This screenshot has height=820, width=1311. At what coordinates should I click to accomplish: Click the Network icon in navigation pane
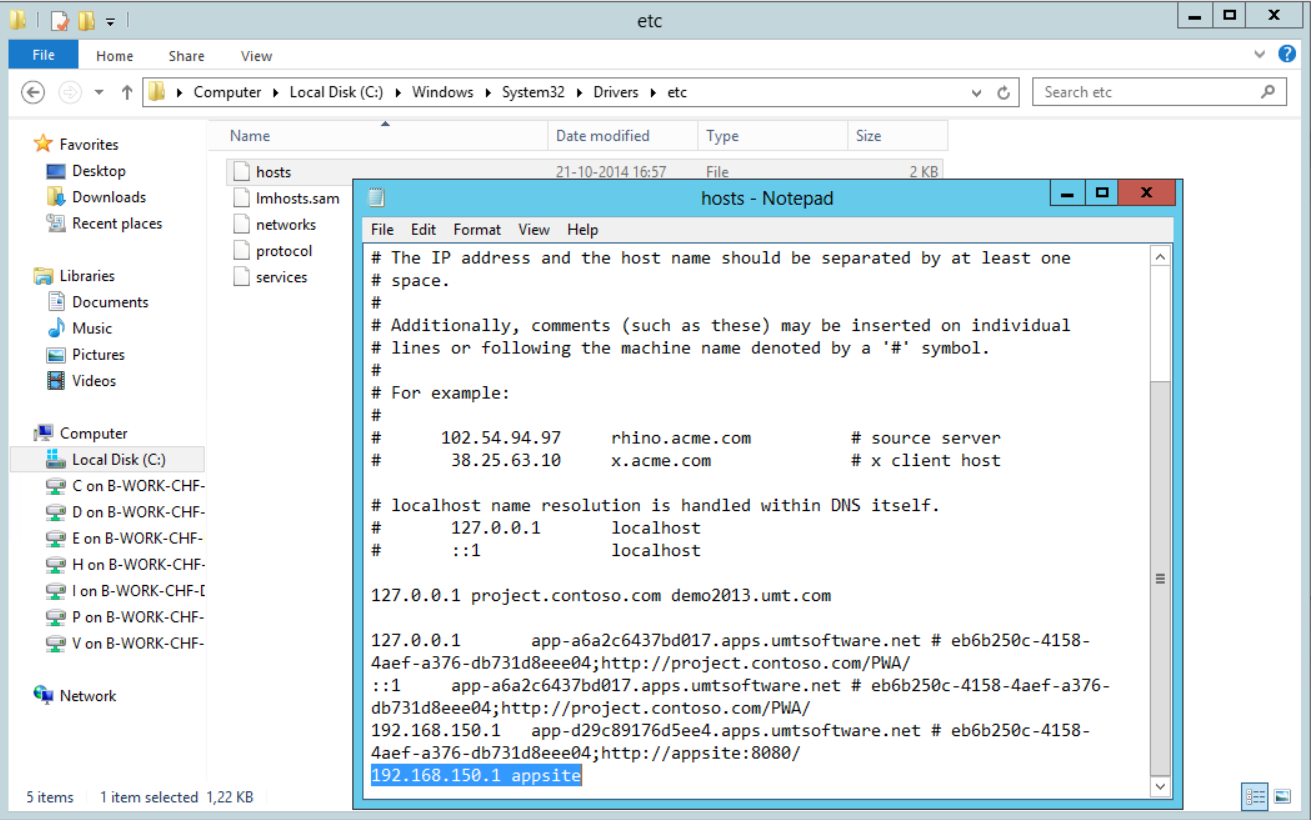pyautogui.click(x=43, y=695)
